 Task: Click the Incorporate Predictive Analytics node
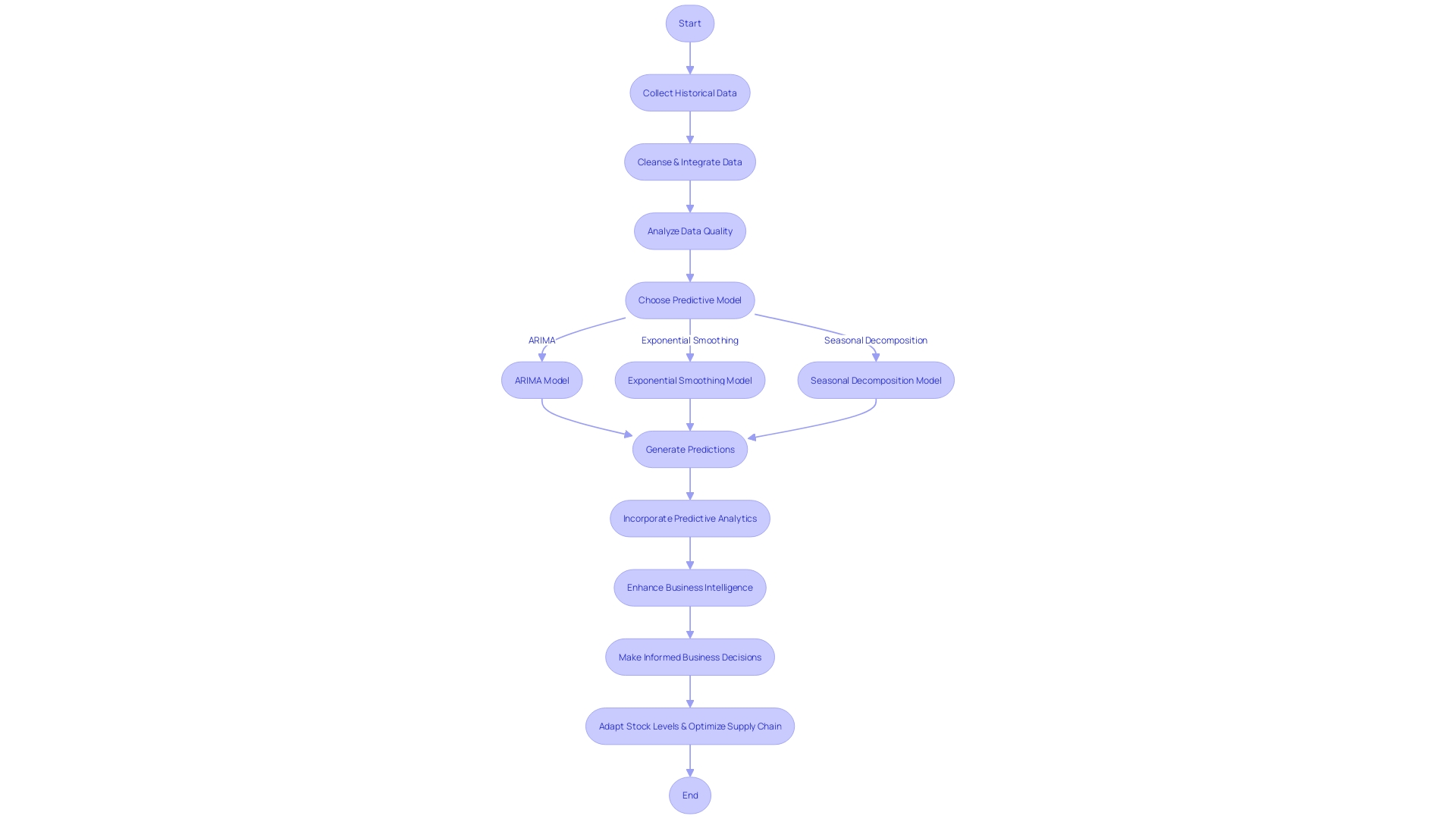tap(689, 518)
